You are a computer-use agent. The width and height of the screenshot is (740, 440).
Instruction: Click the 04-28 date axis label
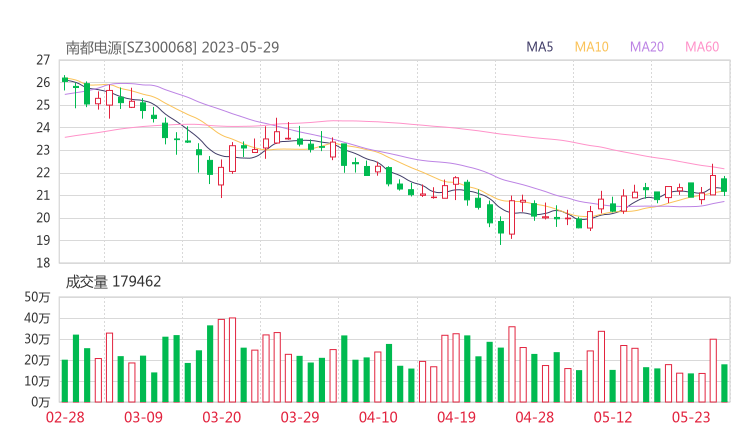[x=535, y=417]
